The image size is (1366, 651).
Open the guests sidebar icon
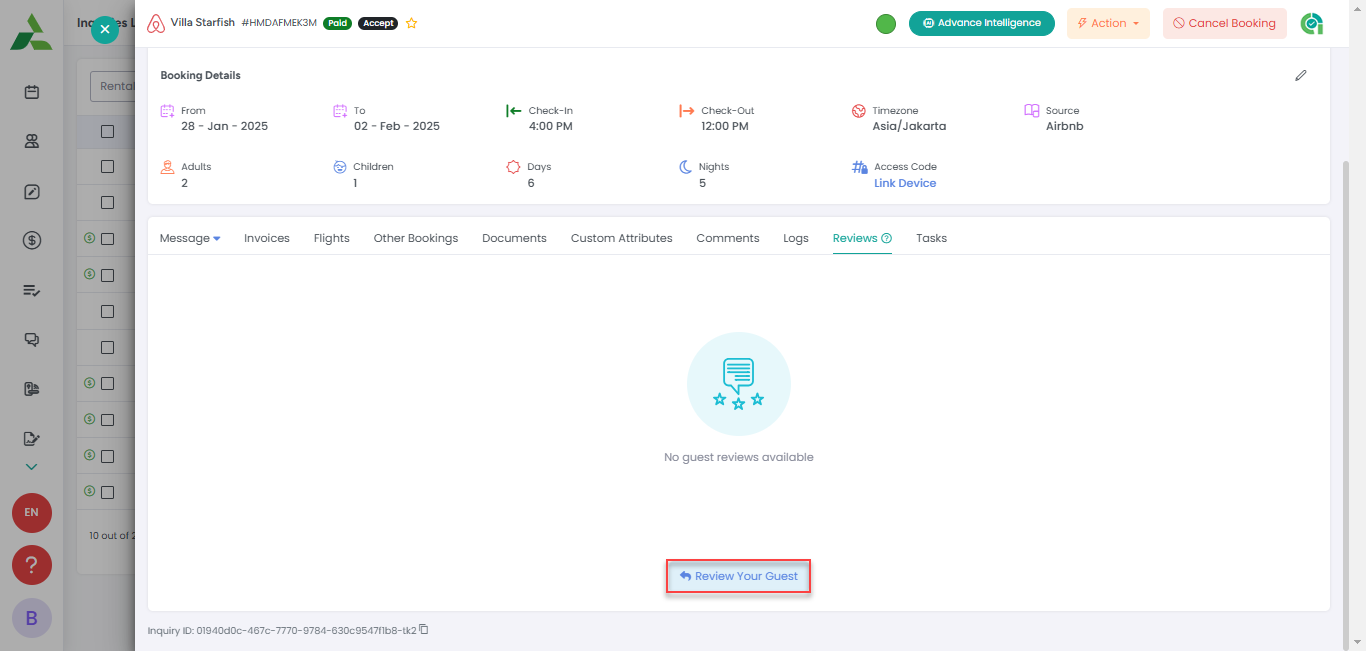tap(32, 142)
